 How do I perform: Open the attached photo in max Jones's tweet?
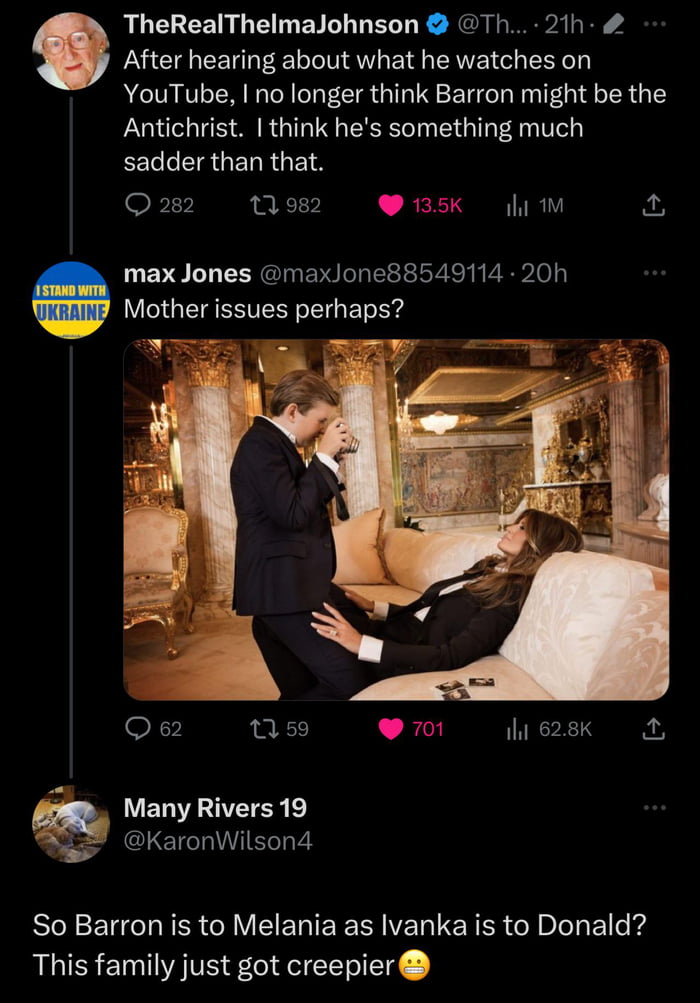(x=396, y=519)
